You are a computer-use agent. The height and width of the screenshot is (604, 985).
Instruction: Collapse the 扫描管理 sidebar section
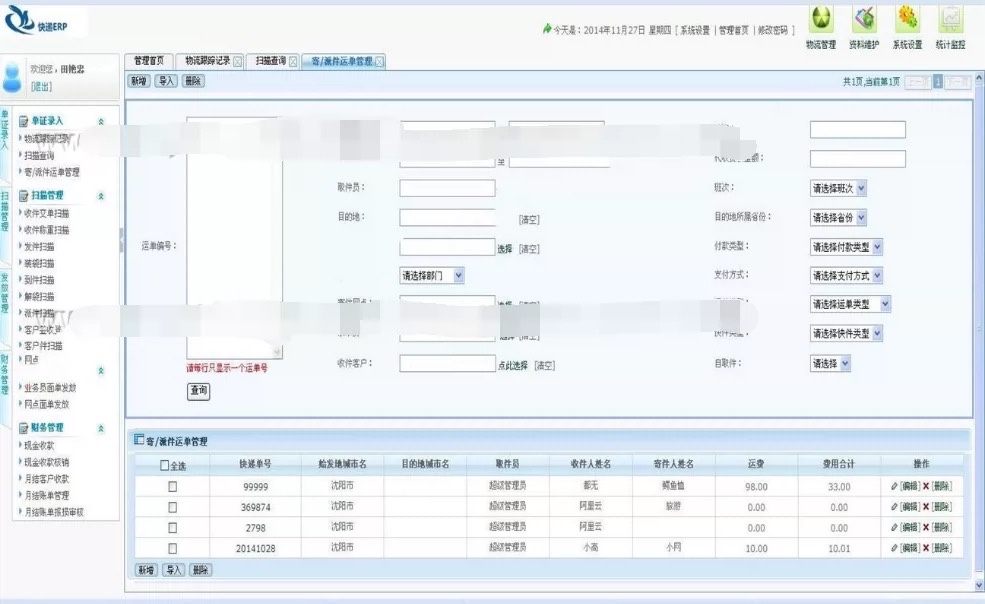101,196
